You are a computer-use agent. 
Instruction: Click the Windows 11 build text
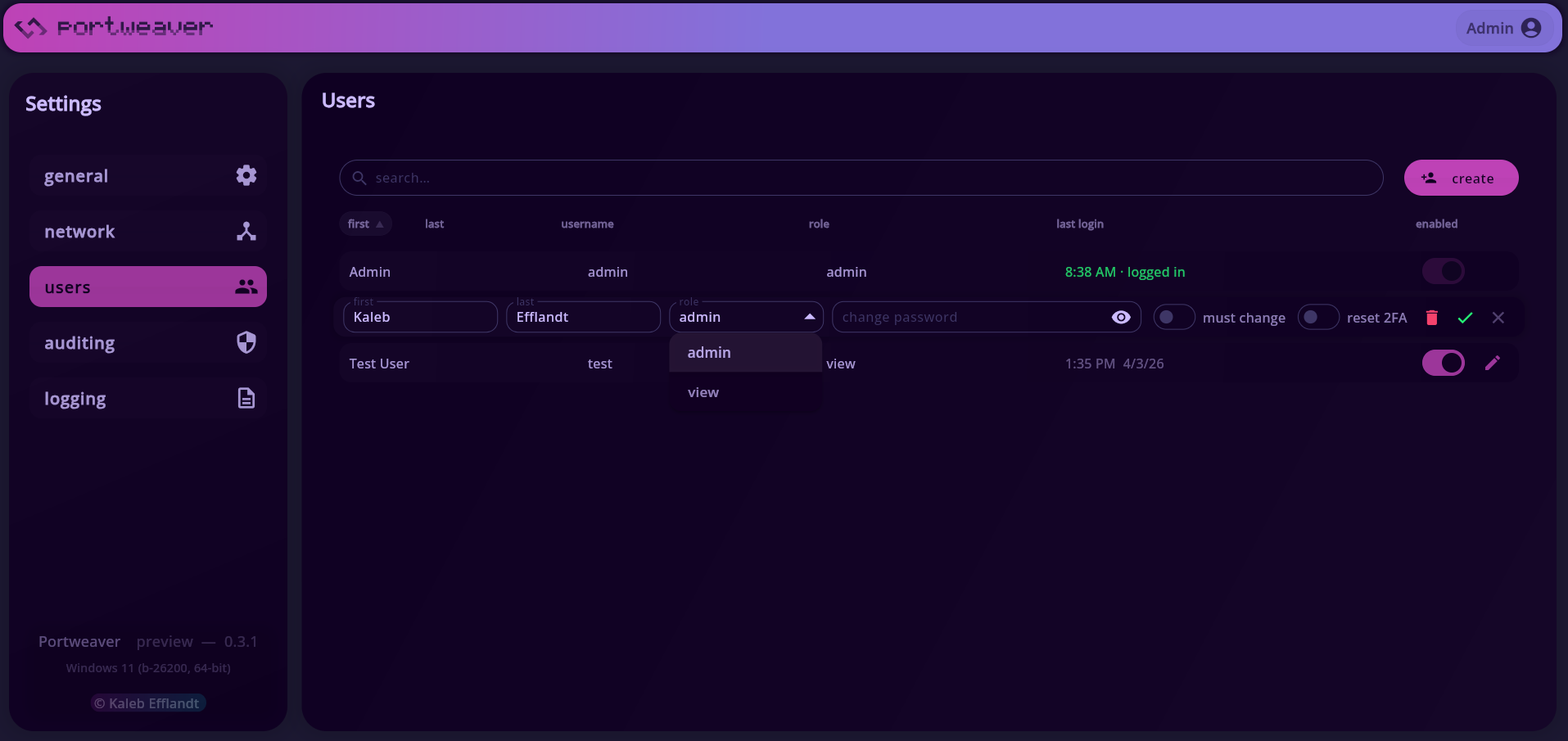[148, 668]
